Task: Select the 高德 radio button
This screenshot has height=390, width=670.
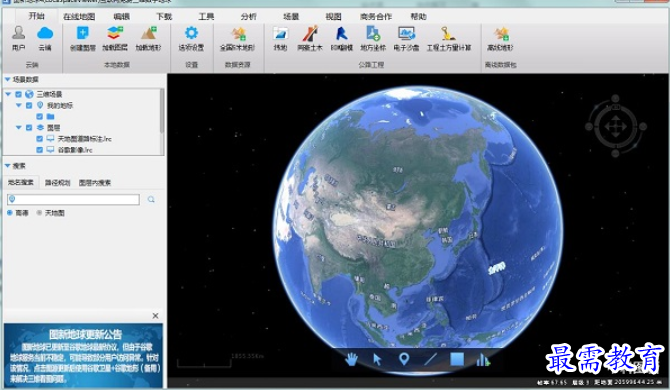Action: coord(9,213)
